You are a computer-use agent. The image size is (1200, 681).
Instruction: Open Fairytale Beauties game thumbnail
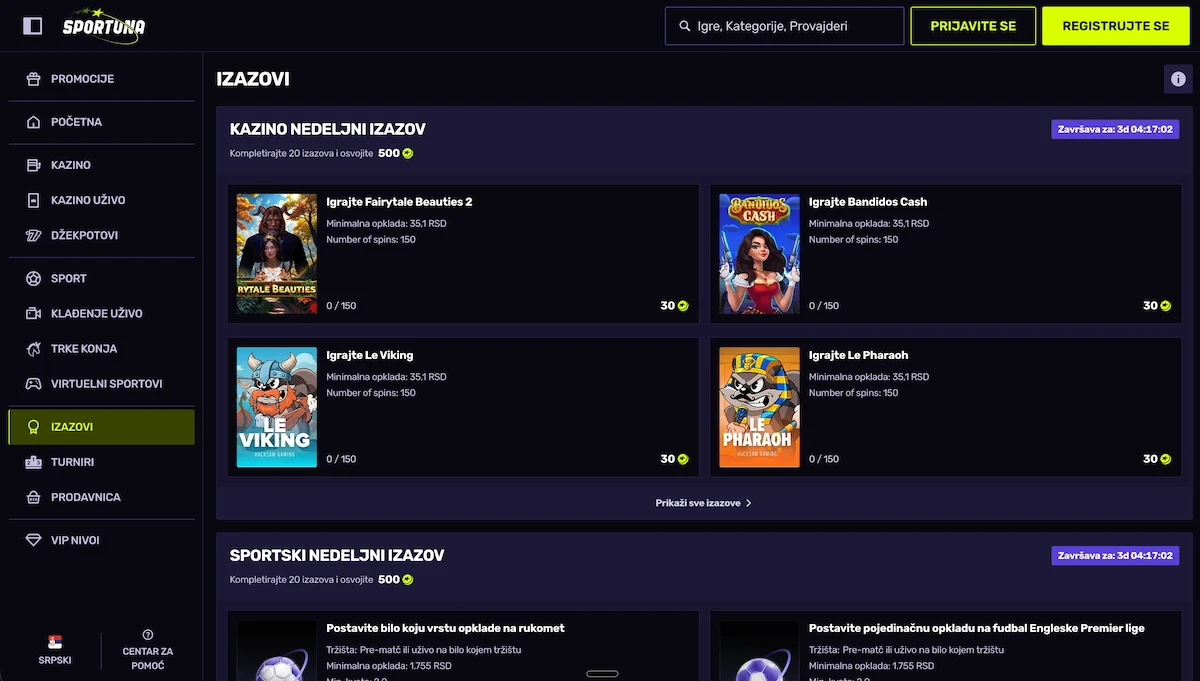(x=277, y=254)
